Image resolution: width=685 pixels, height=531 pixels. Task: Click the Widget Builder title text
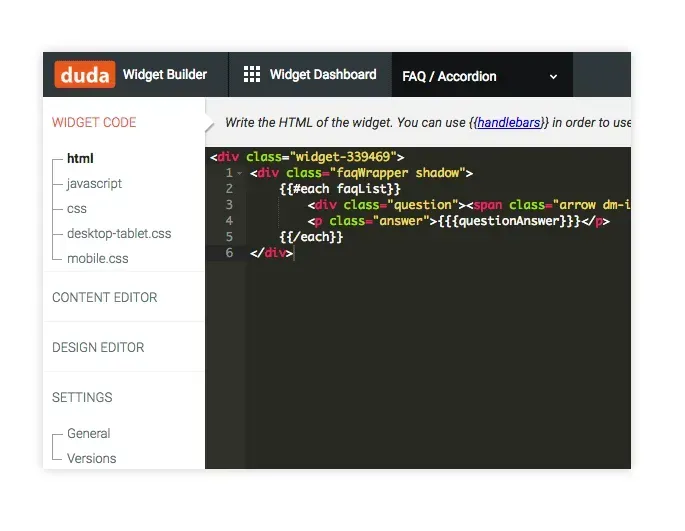click(165, 74)
